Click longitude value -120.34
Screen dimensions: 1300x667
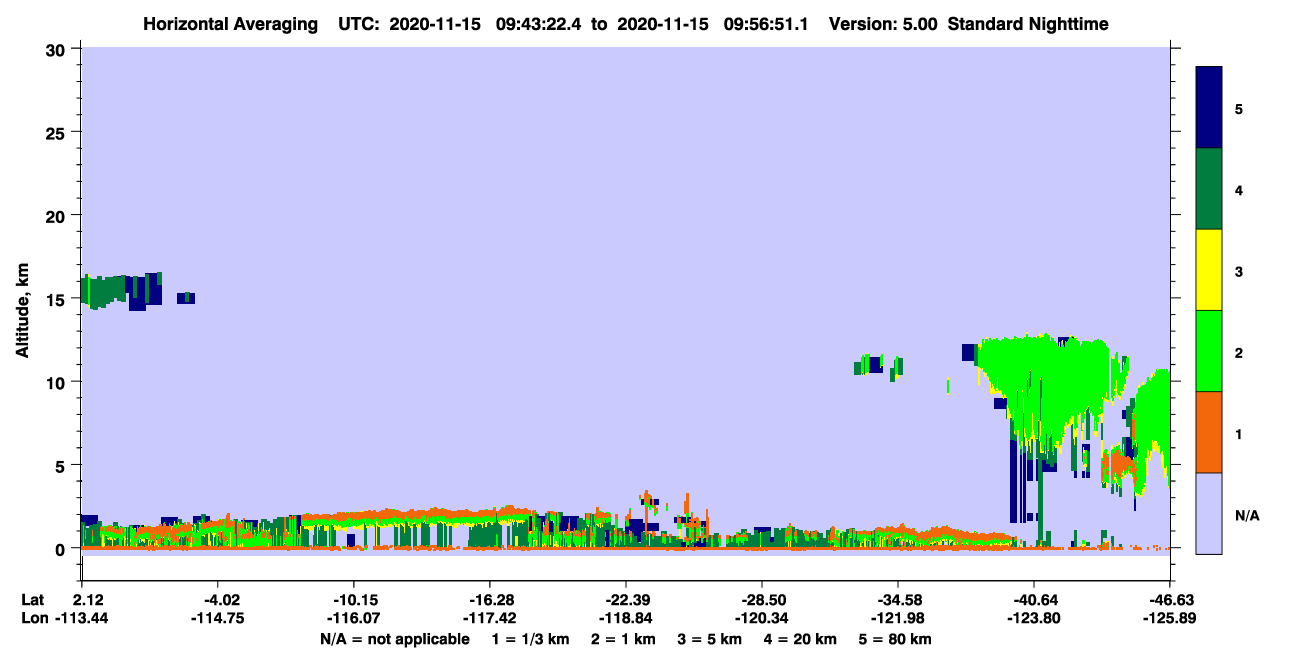click(x=762, y=618)
